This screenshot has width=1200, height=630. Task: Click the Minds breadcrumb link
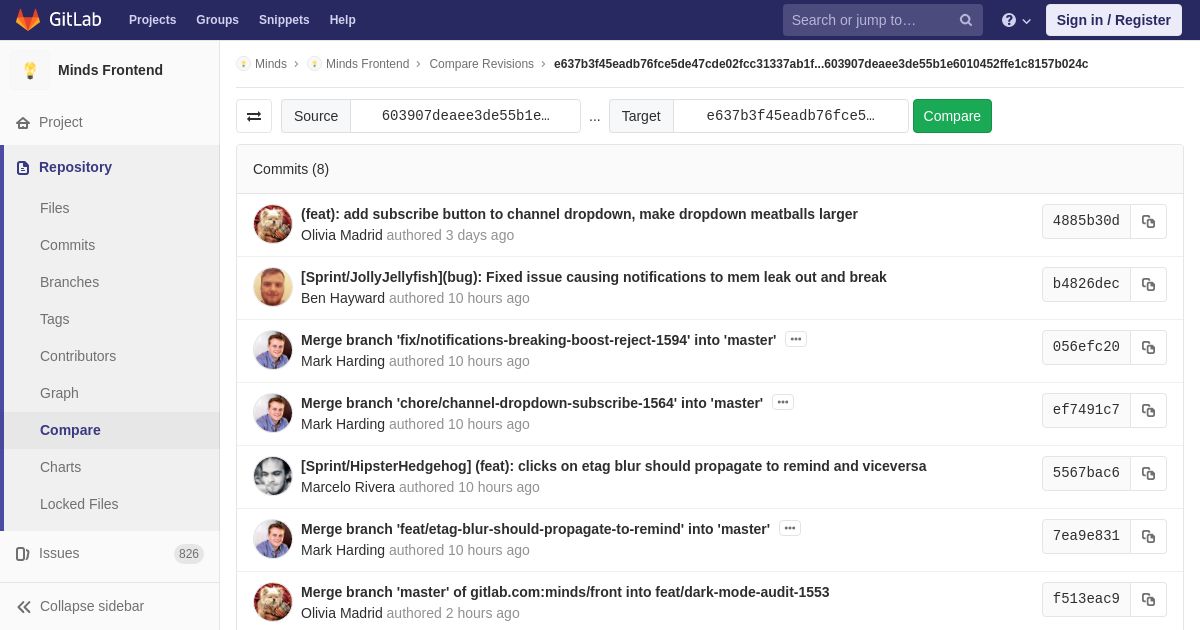tap(270, 64)
